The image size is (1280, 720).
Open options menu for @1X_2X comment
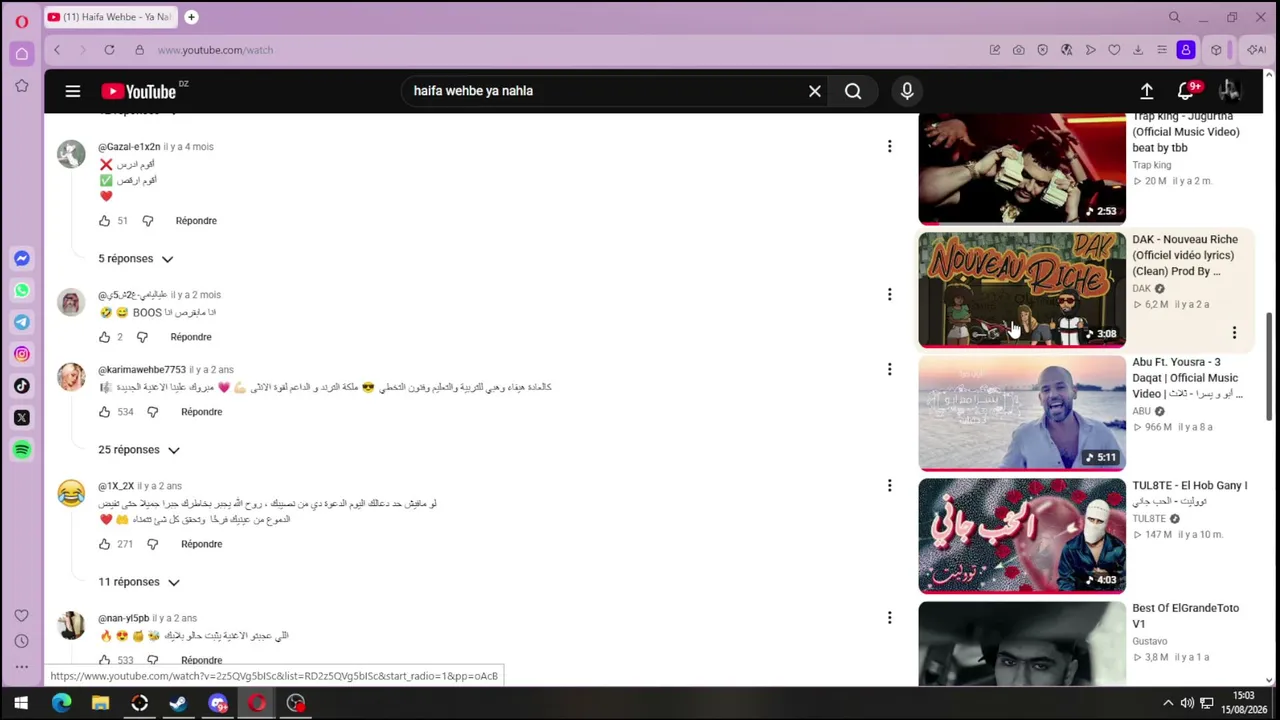click(x=889, y=486)
